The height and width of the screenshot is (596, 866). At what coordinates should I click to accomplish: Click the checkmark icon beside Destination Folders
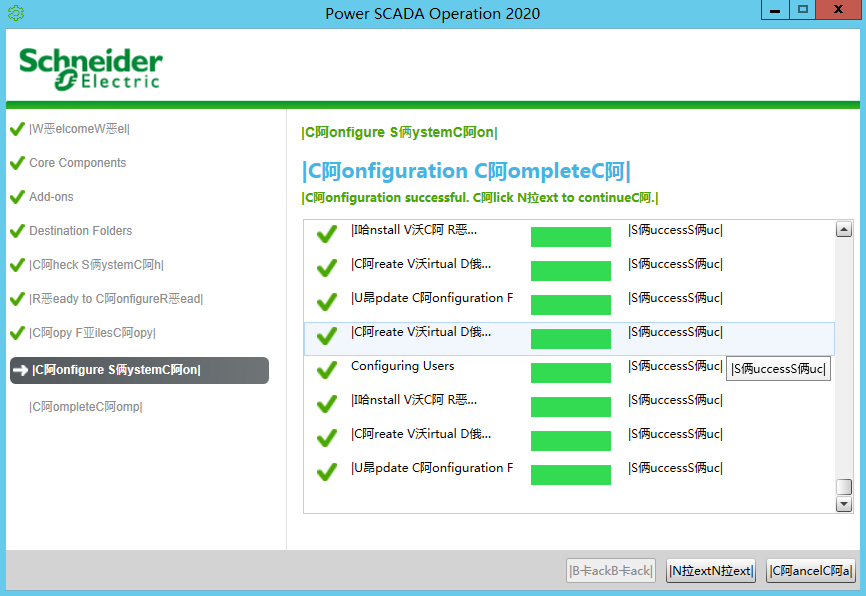(17, 231)
